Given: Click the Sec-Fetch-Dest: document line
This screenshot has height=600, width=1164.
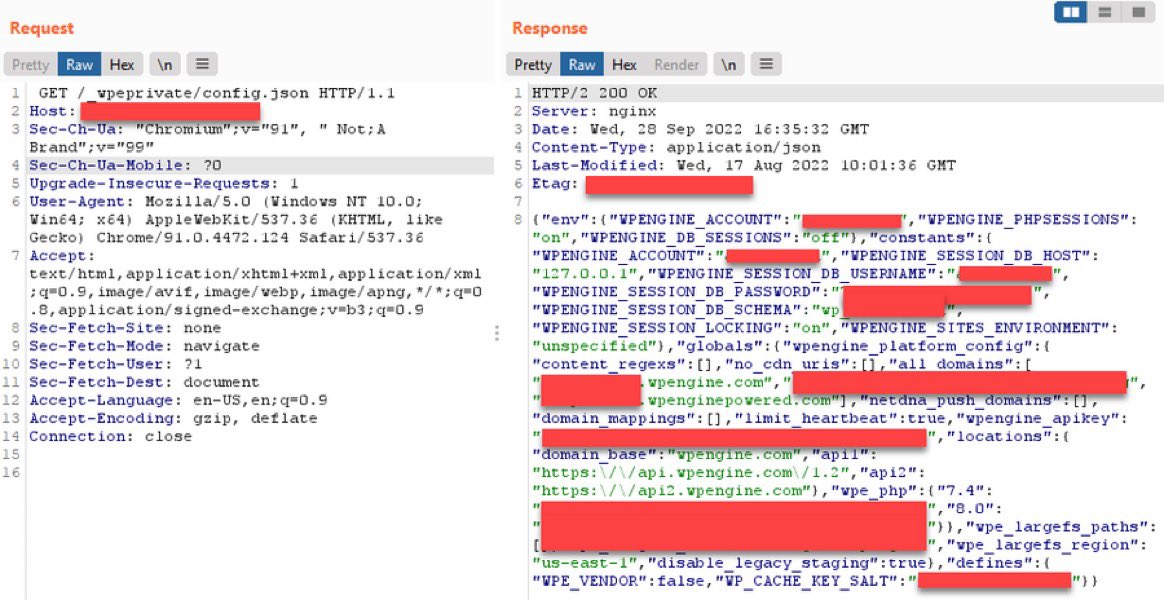Looking at the screenshot, I should click(x=145, y=382).
